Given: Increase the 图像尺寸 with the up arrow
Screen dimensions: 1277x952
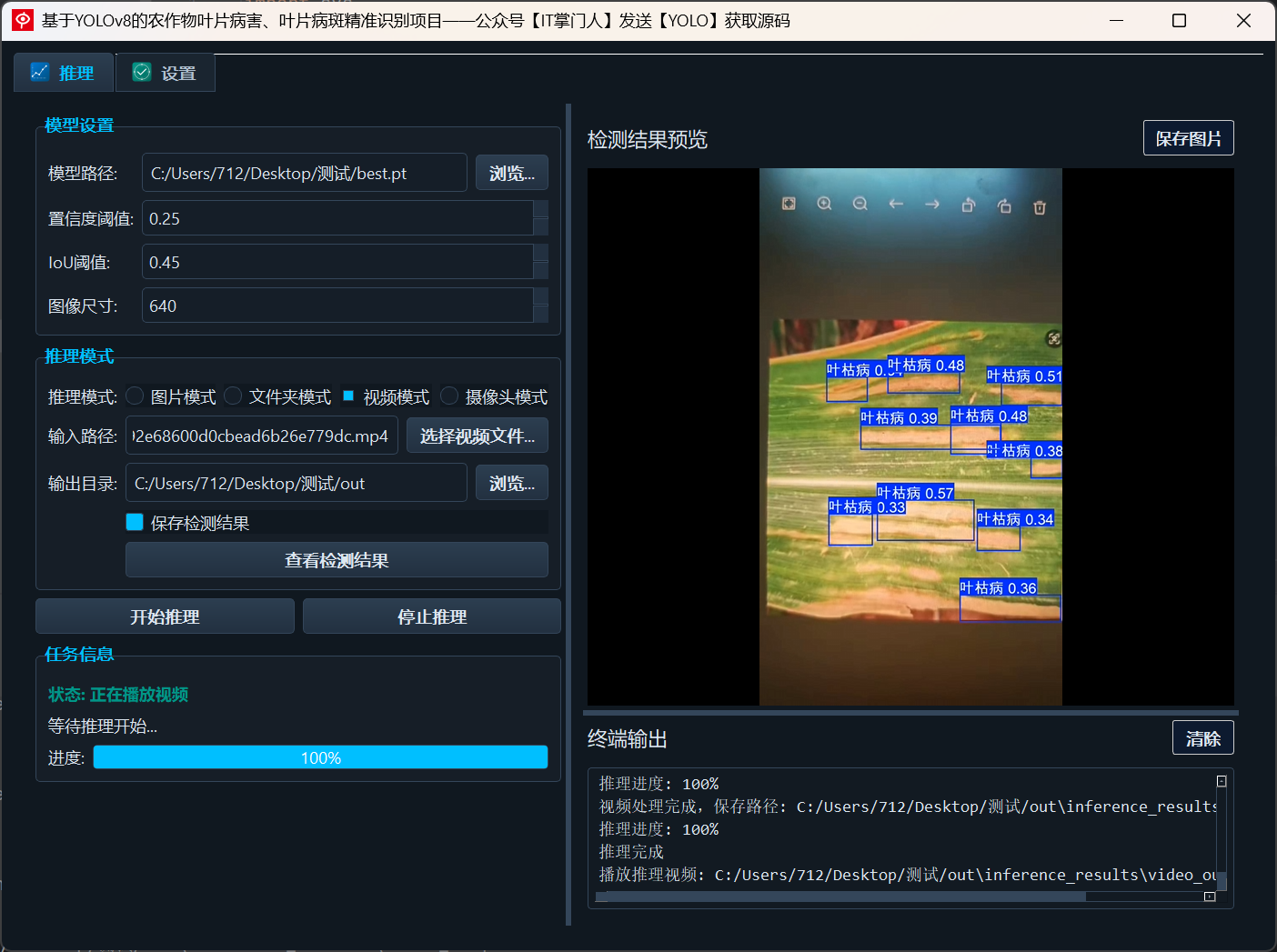Looking at the screenshot, I should pos(541,296).
